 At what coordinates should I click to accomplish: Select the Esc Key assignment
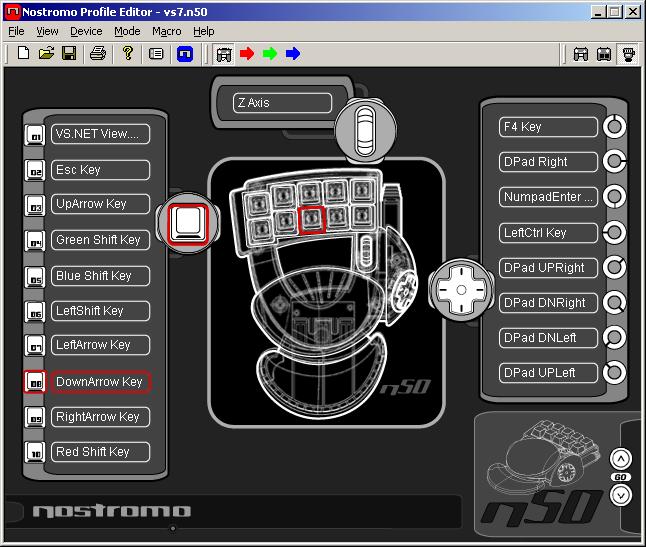pos(101,170)
